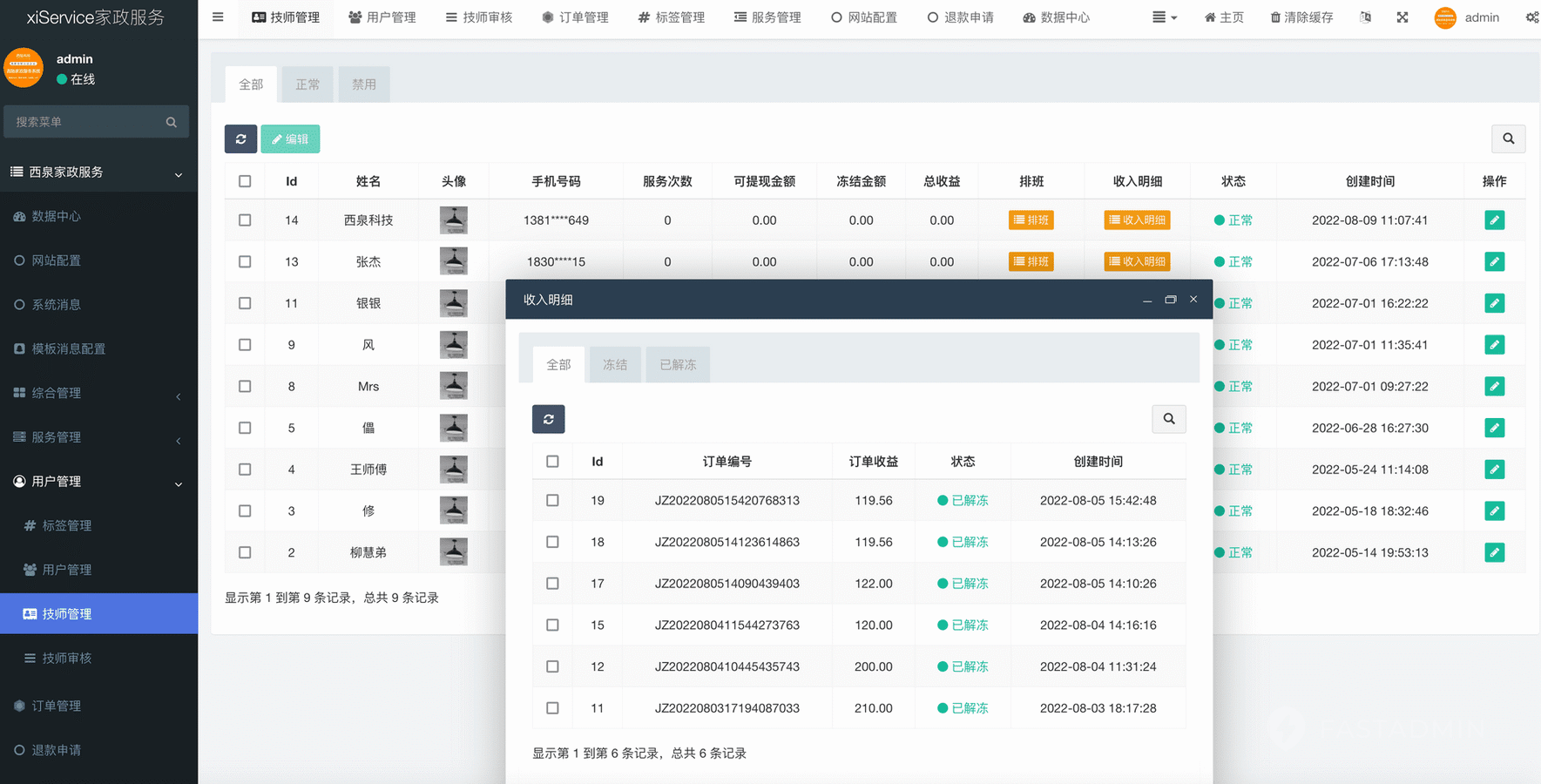Click the refresh icon in the income detail dialog
The height and width of the screenshot is (784, 1541).
[x=548, y=419]
